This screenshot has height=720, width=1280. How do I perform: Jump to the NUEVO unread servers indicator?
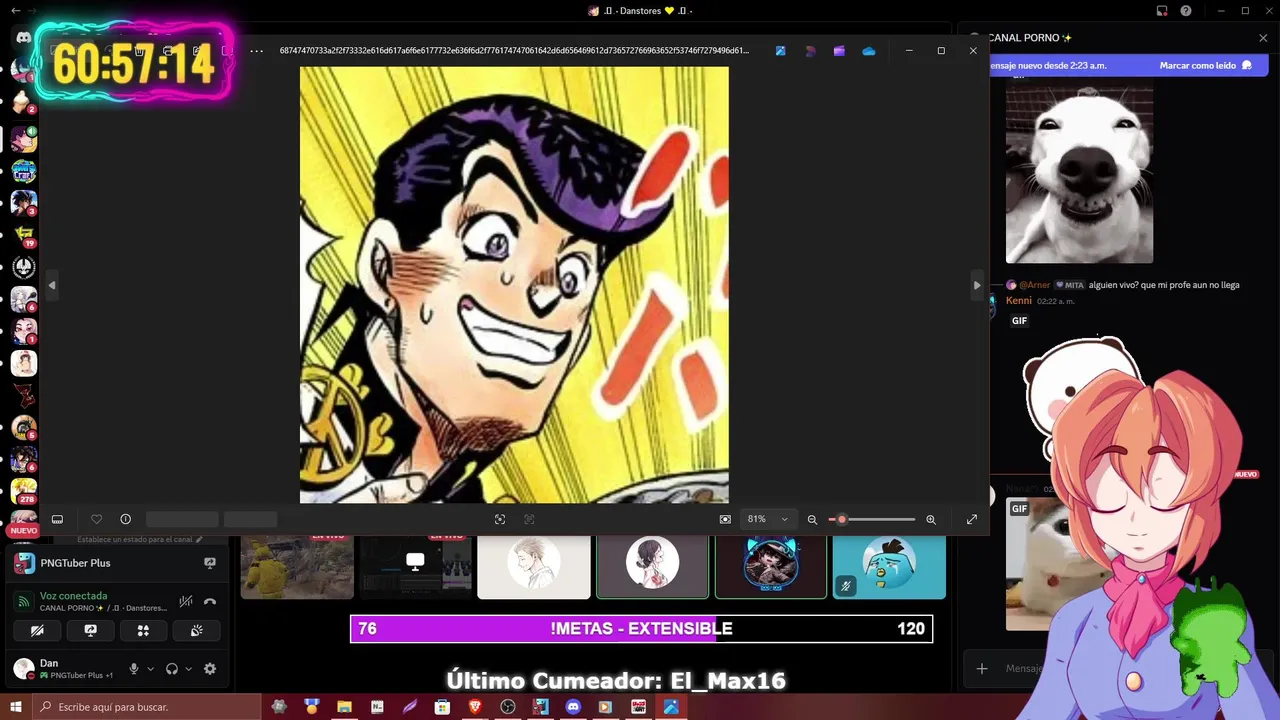point(23,530)
